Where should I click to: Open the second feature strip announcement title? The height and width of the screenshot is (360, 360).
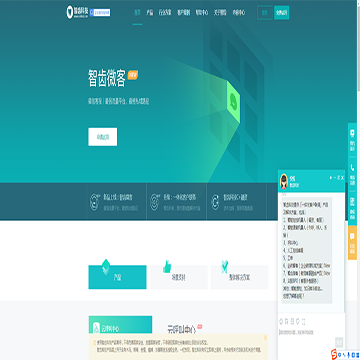pos(180,198)
